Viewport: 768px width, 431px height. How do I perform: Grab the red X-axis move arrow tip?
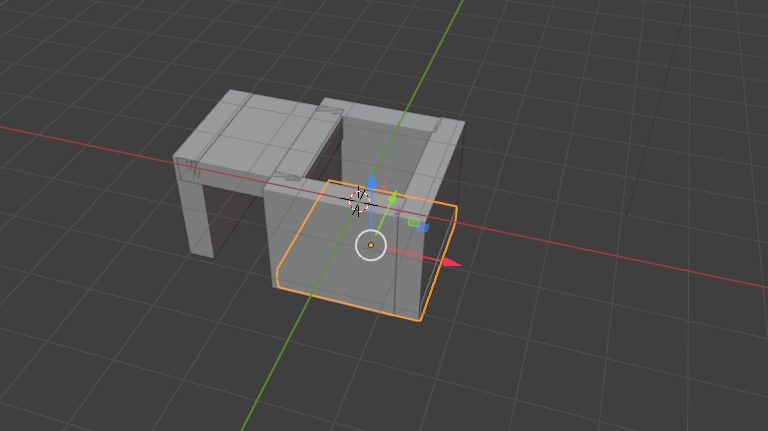coord(452,262)
